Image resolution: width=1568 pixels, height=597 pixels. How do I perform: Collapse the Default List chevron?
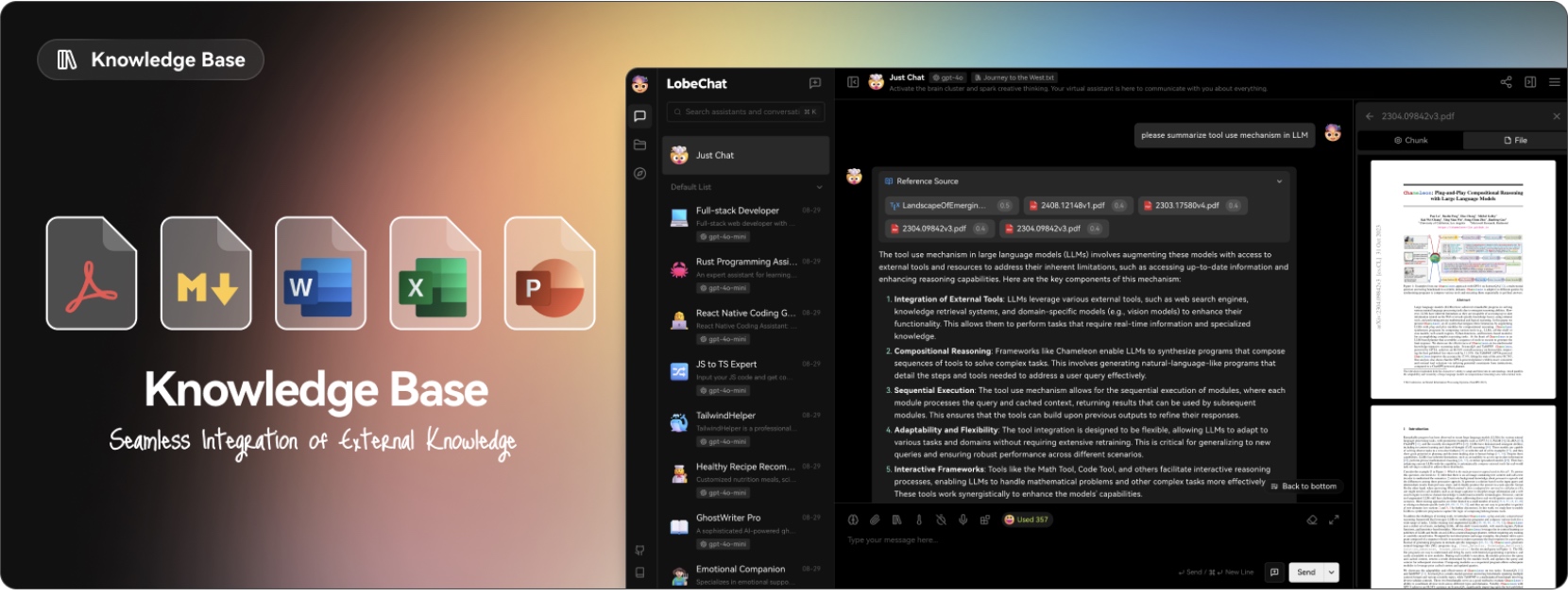pos(819,187)
